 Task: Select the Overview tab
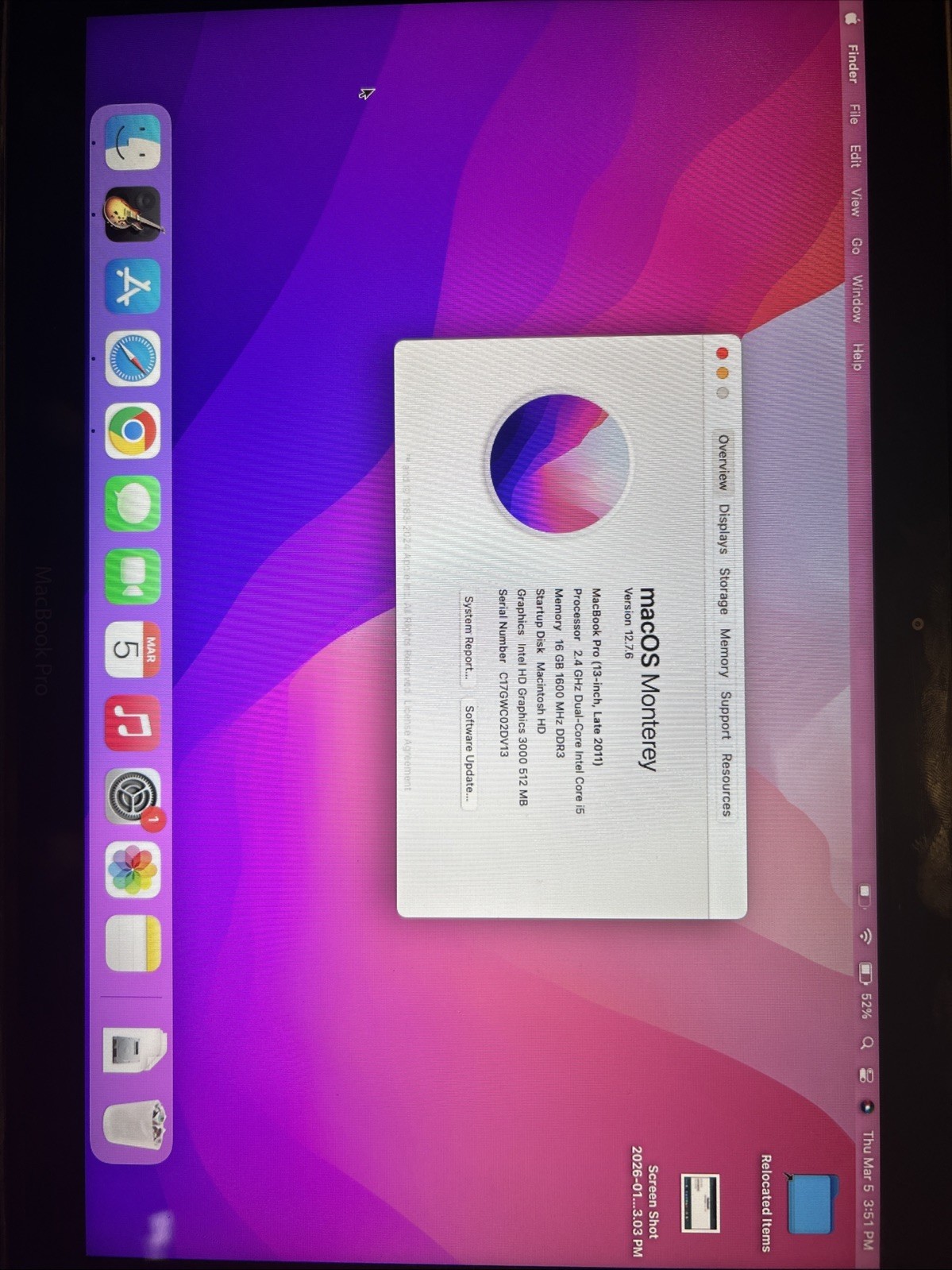pyautogui.click(x=723, y=461)
